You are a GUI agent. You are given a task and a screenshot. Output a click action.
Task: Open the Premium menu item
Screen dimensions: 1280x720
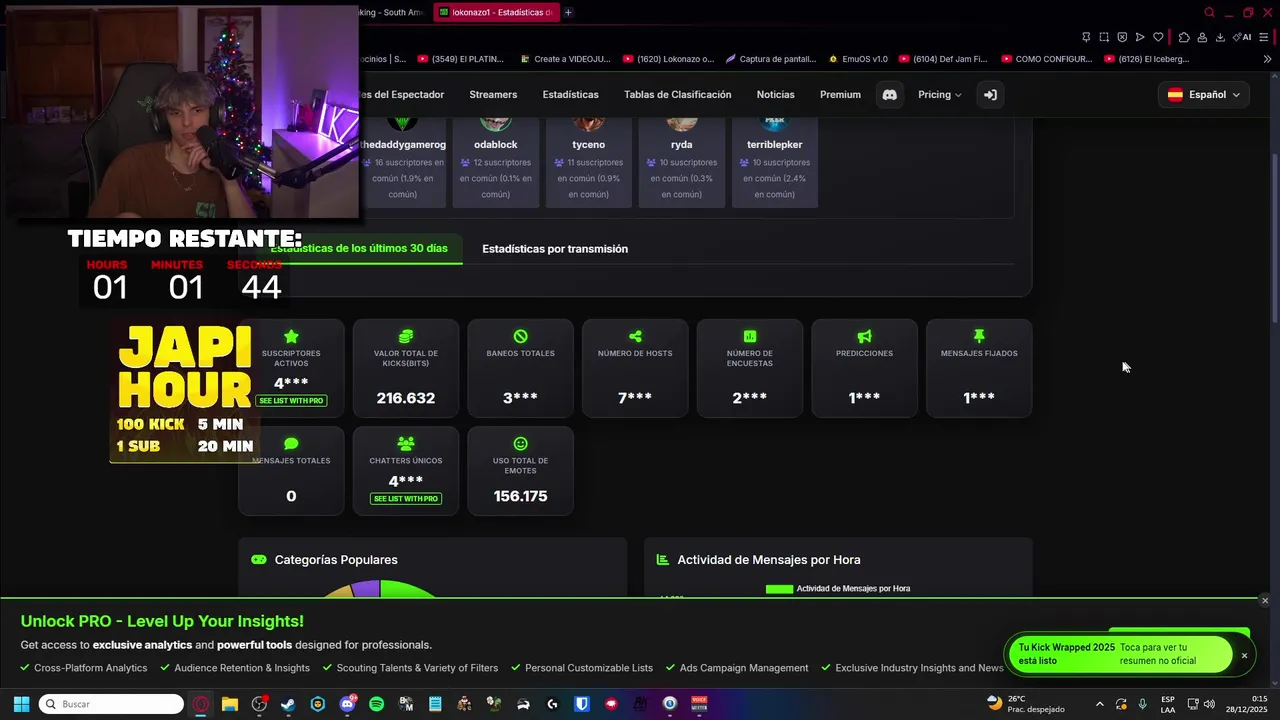[x=840, y=95]
